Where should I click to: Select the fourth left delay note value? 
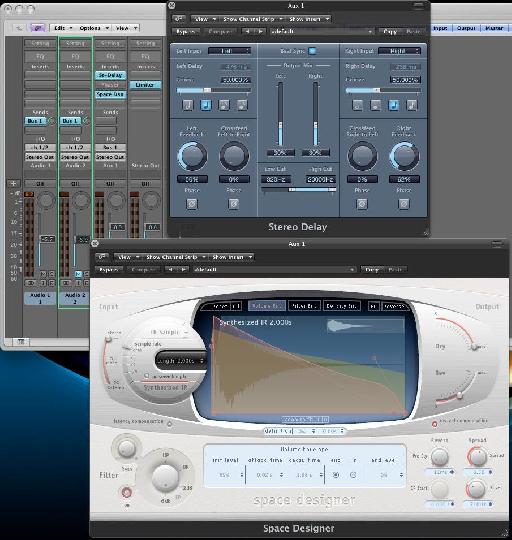(x=242, y=105)
